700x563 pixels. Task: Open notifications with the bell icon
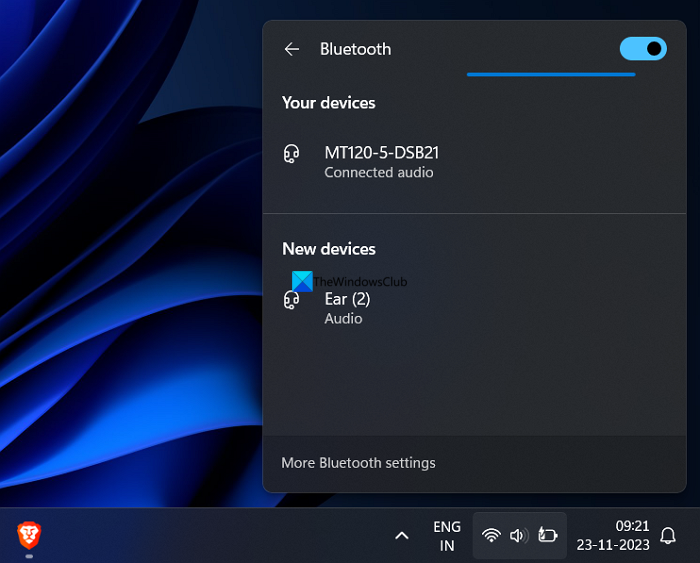pyautogui.click(x=668, y=535)
